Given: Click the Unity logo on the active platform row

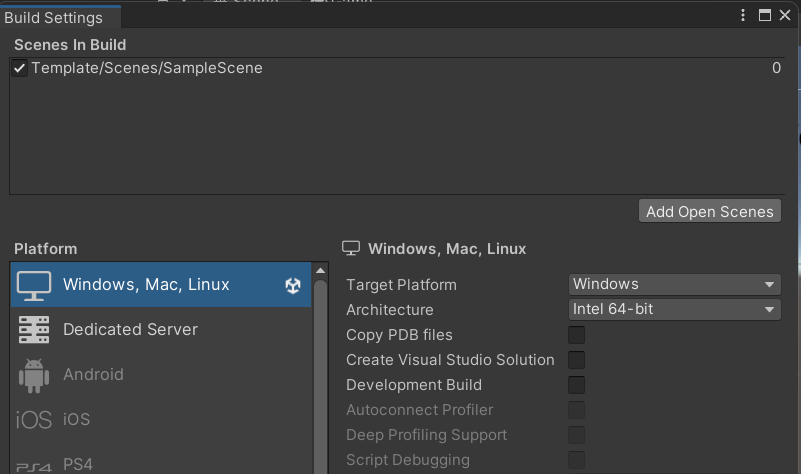Looking at the screenshot, I should 293,286.
